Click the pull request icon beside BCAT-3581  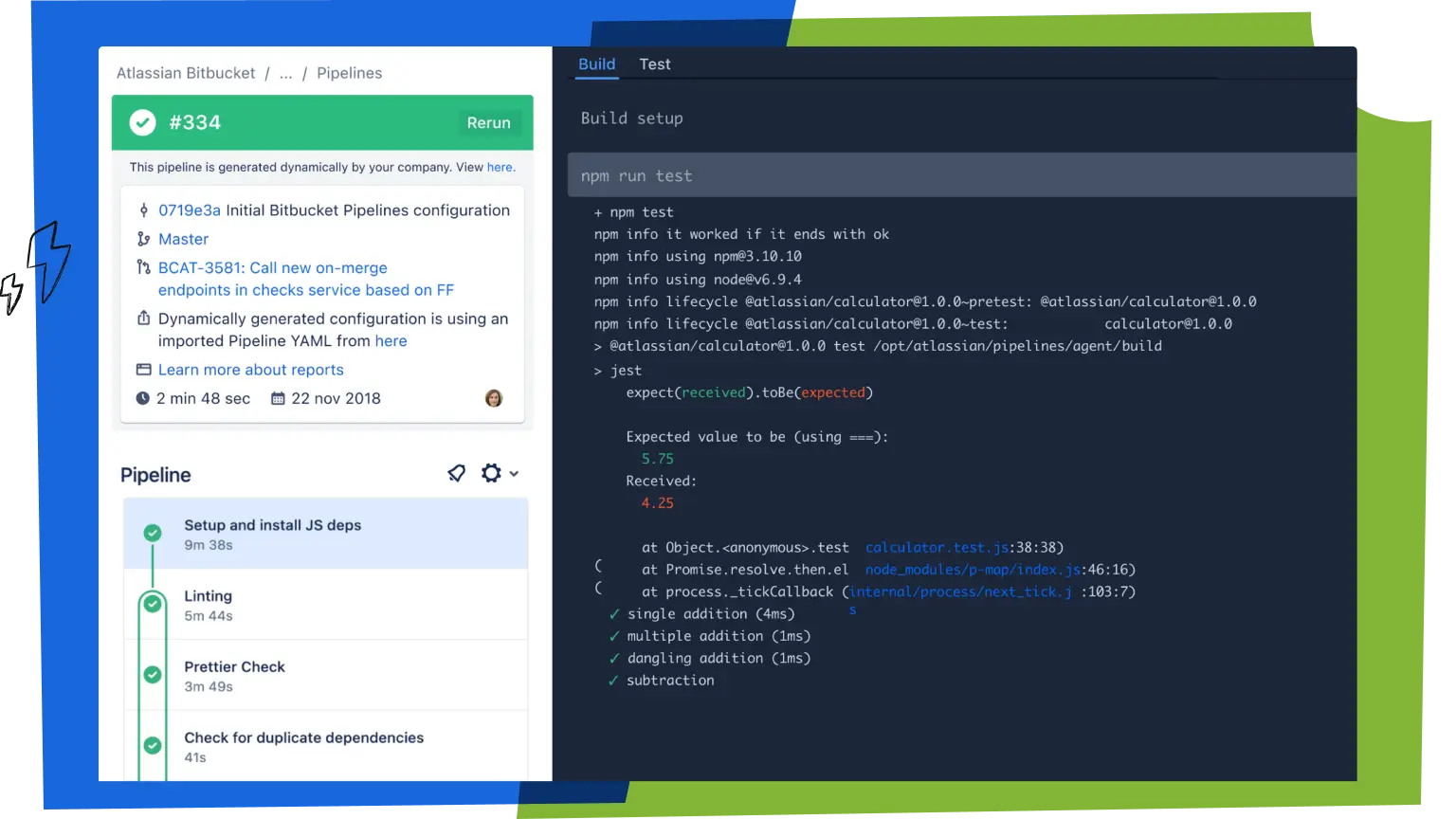[x=144, y=267]
